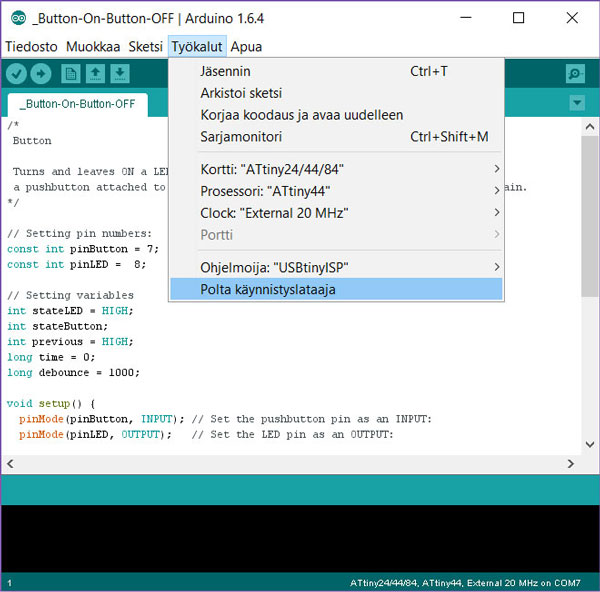
Task: Expand the Clock: "External 20 MHz" submenu
Action: pos(336,213)
